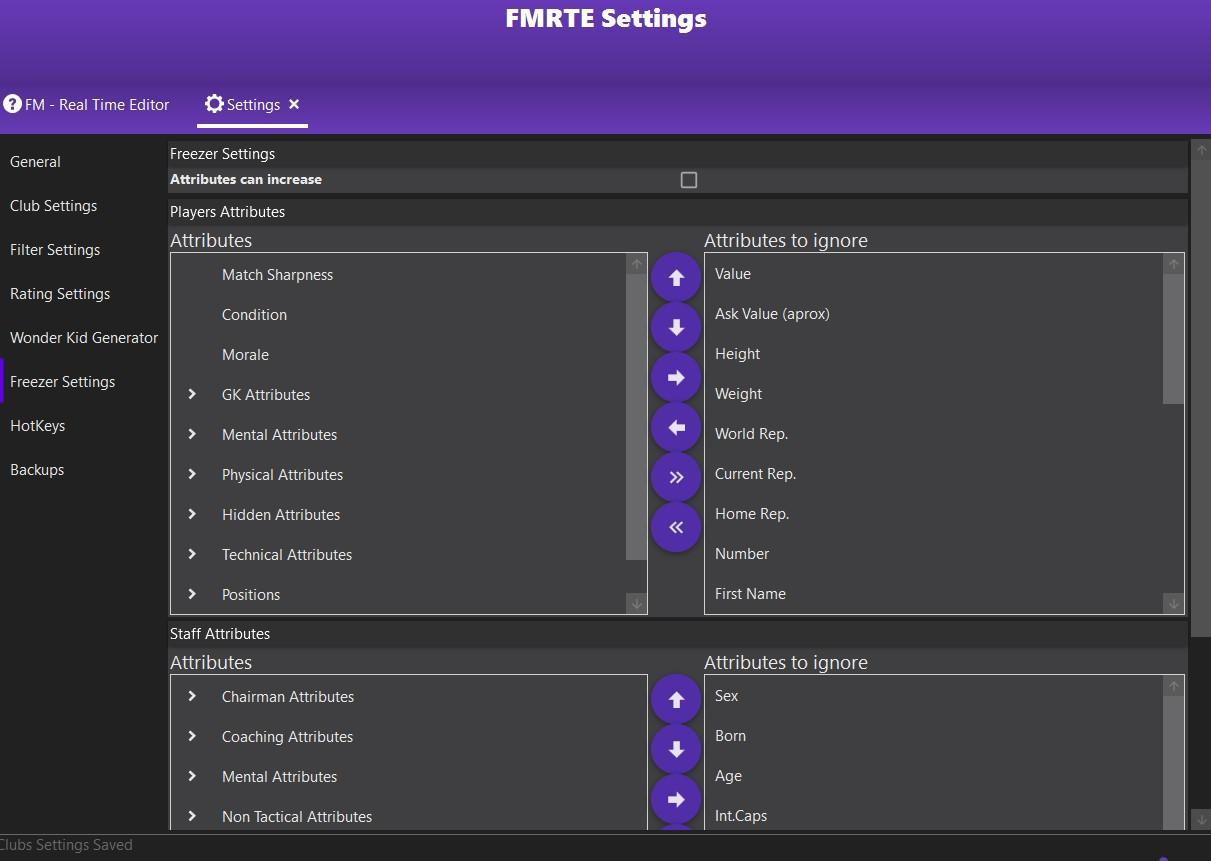Click the scrollbar thumb of staff Attributes to ignore list
The height and width of the screenshot is (861, 1211).
1174,762
